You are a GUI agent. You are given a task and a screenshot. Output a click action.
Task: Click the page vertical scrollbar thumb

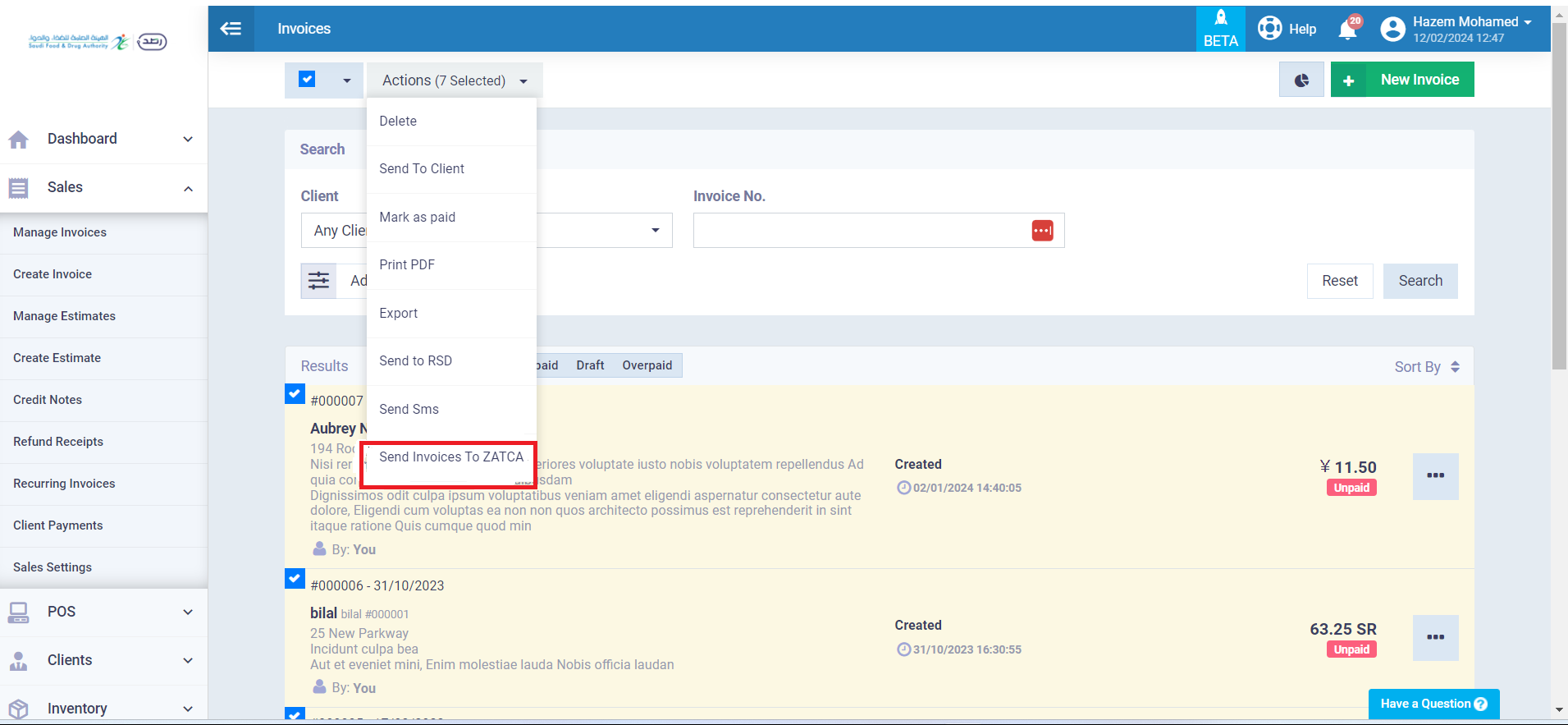point(1559,197)
